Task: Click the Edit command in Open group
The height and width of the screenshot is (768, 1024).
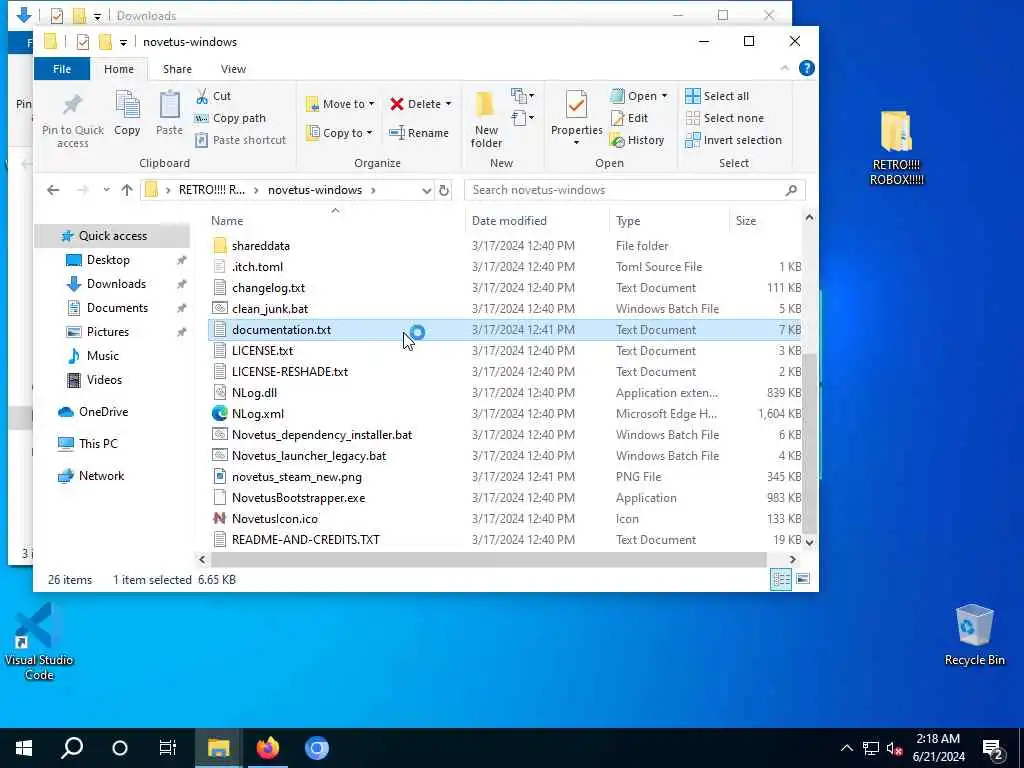Action: pos(630,118)
